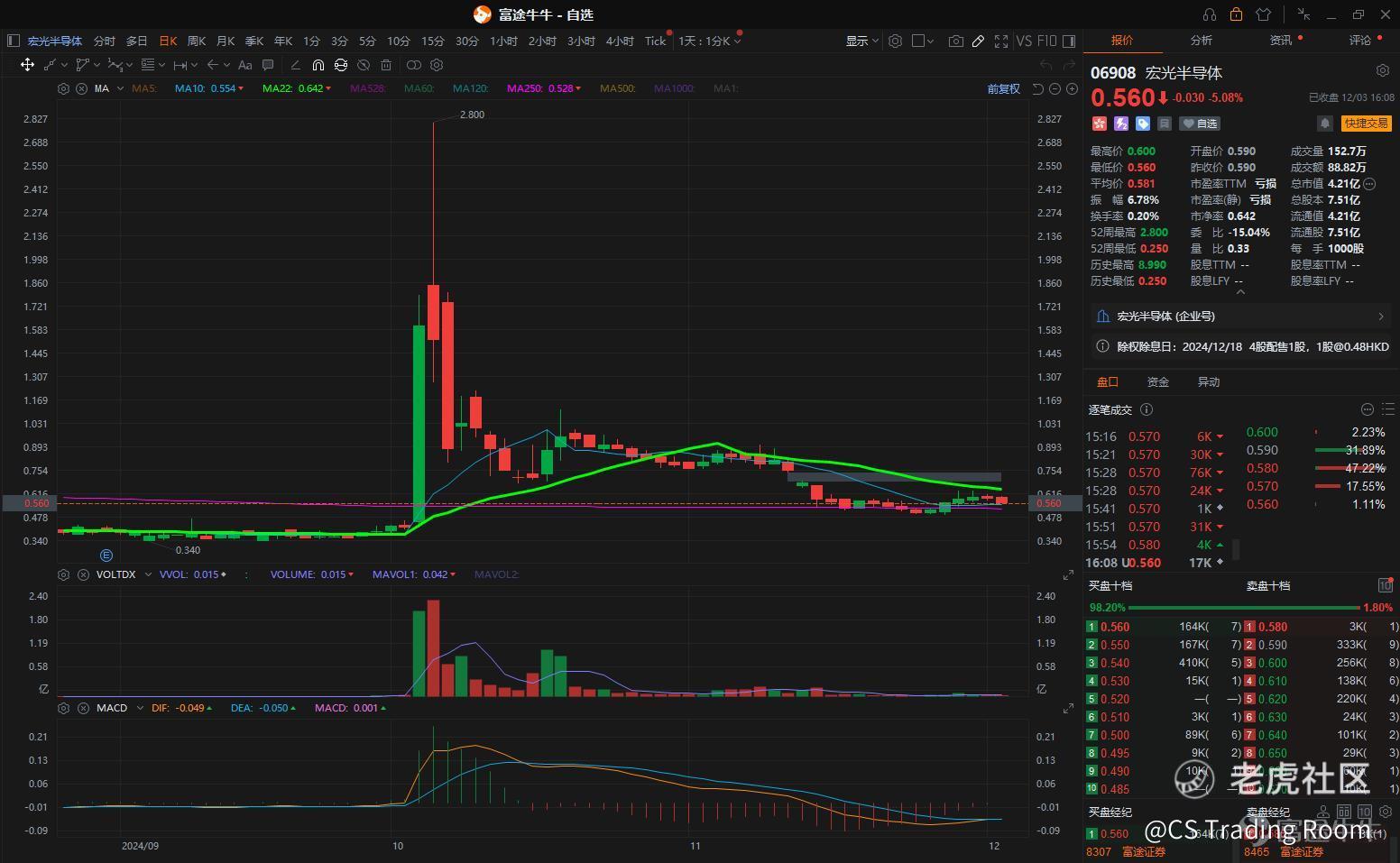Toggle the magnet snap tool
Image resolution: width=1400 pixels, height=863 pixels.
click(318, 65)
